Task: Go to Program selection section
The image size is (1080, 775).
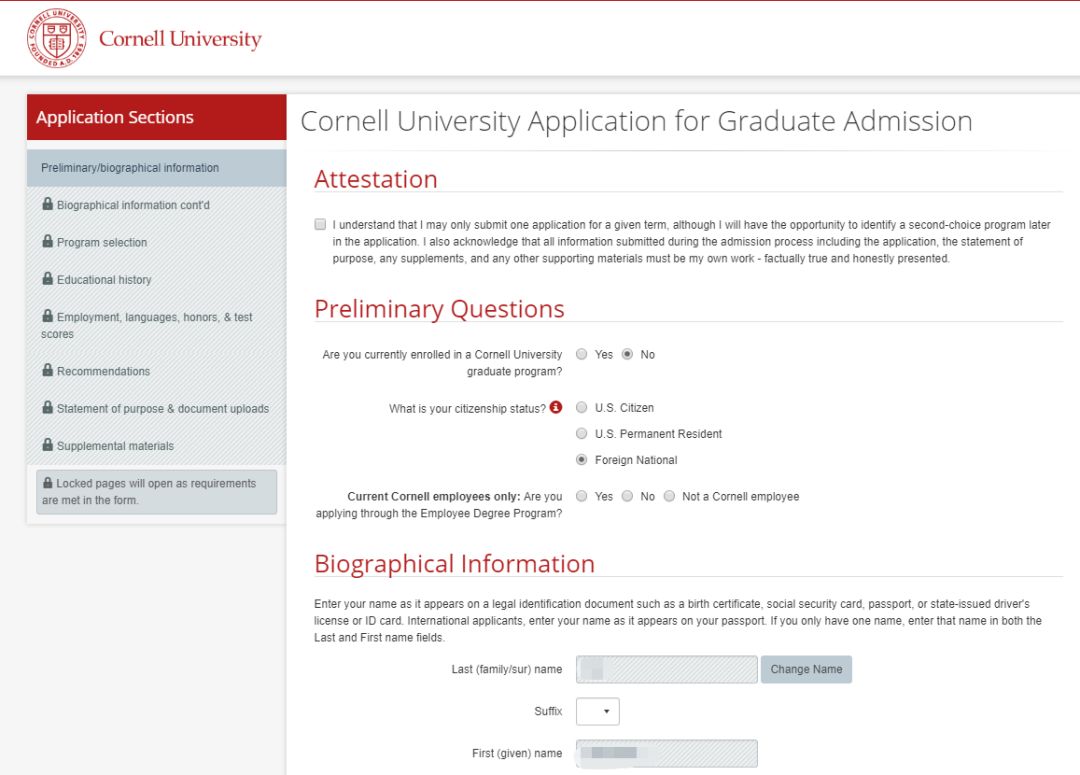Action: [x=156, y=242]
